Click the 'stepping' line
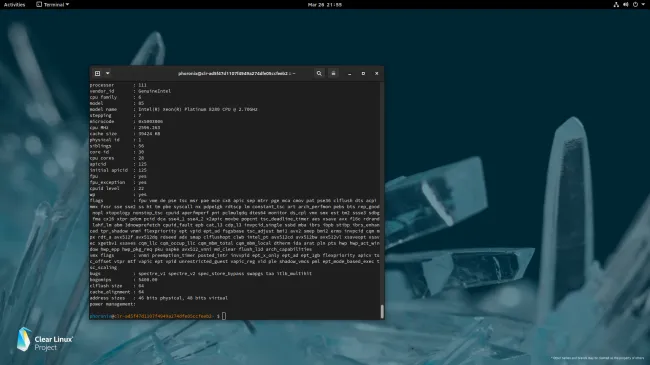 pyautogui.click(x=116, y=116)
